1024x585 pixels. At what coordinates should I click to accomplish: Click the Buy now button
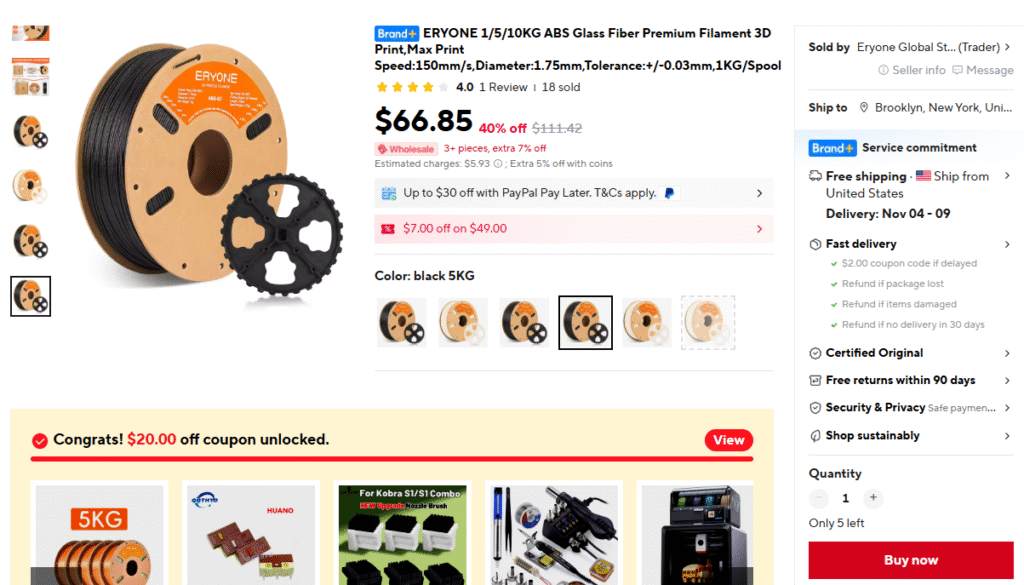click(x=911, y=560)
